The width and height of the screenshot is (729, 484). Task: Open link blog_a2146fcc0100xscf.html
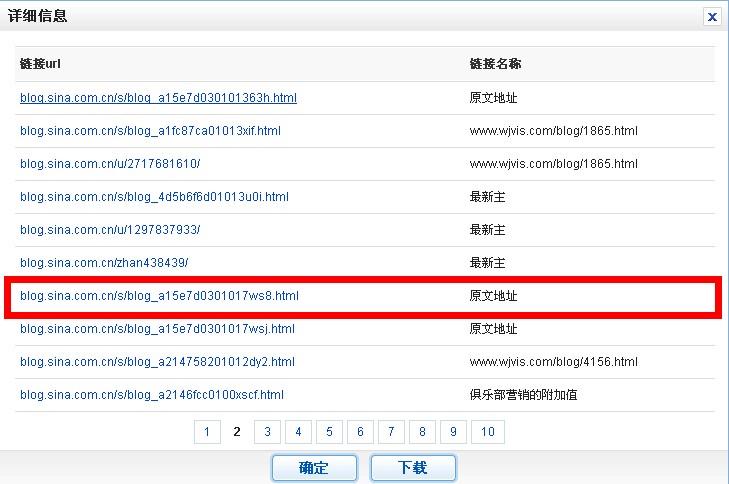152,395
